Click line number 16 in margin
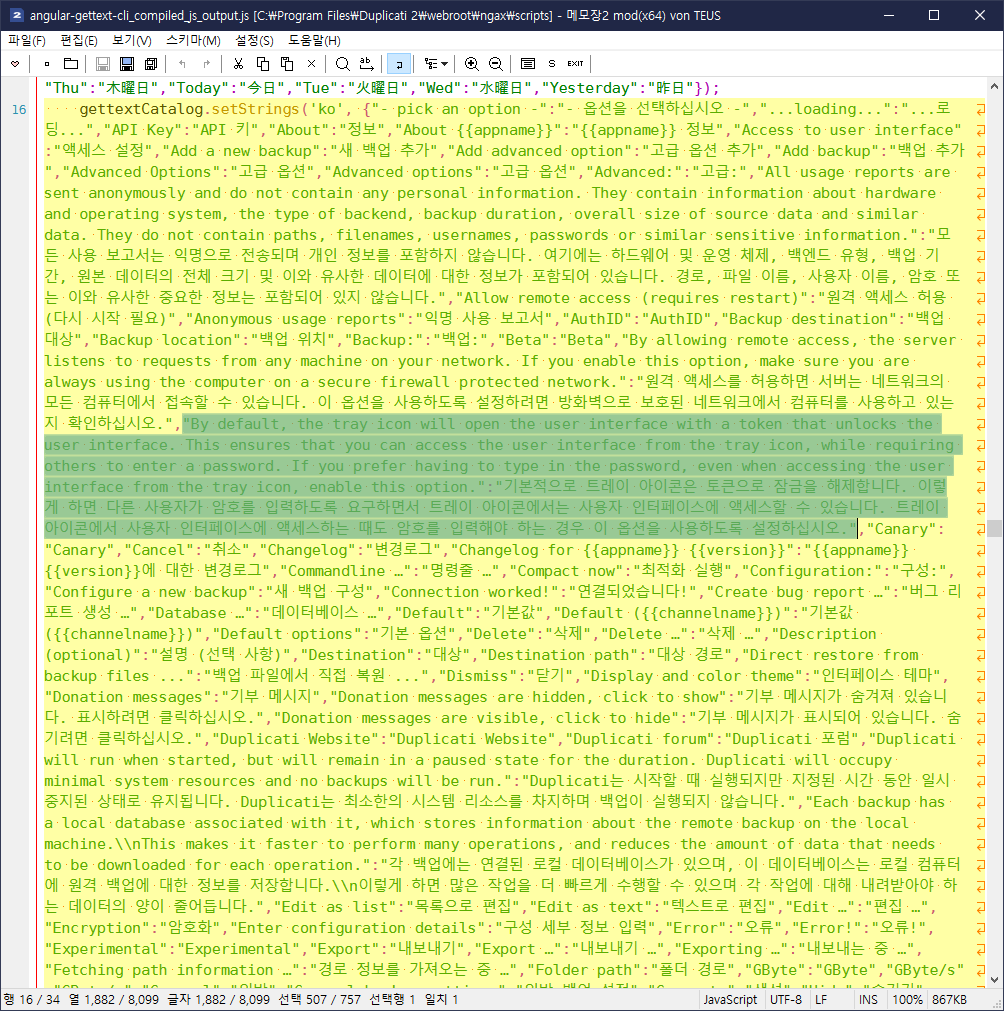1004x1011 pixels. coord(19,110)
